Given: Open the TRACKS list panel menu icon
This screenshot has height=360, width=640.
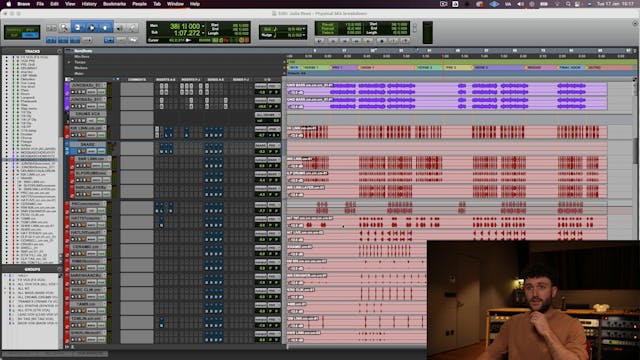Looking at the screenshot, I should coord(60,51).
